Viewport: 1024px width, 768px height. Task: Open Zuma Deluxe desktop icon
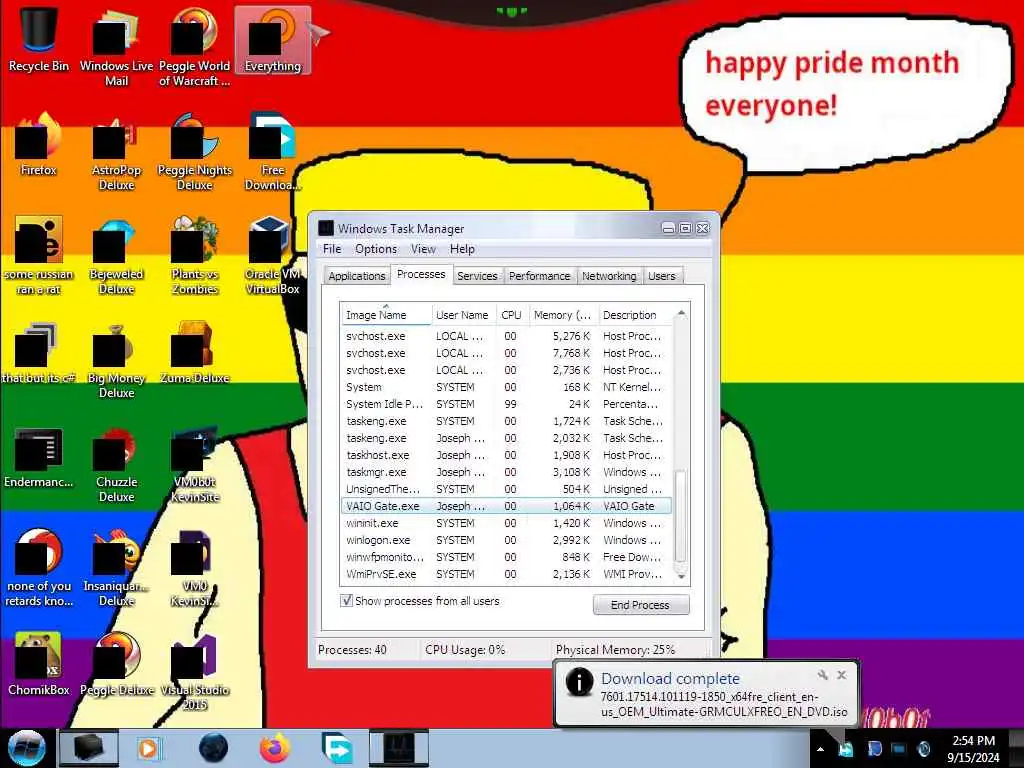point(195,353)
